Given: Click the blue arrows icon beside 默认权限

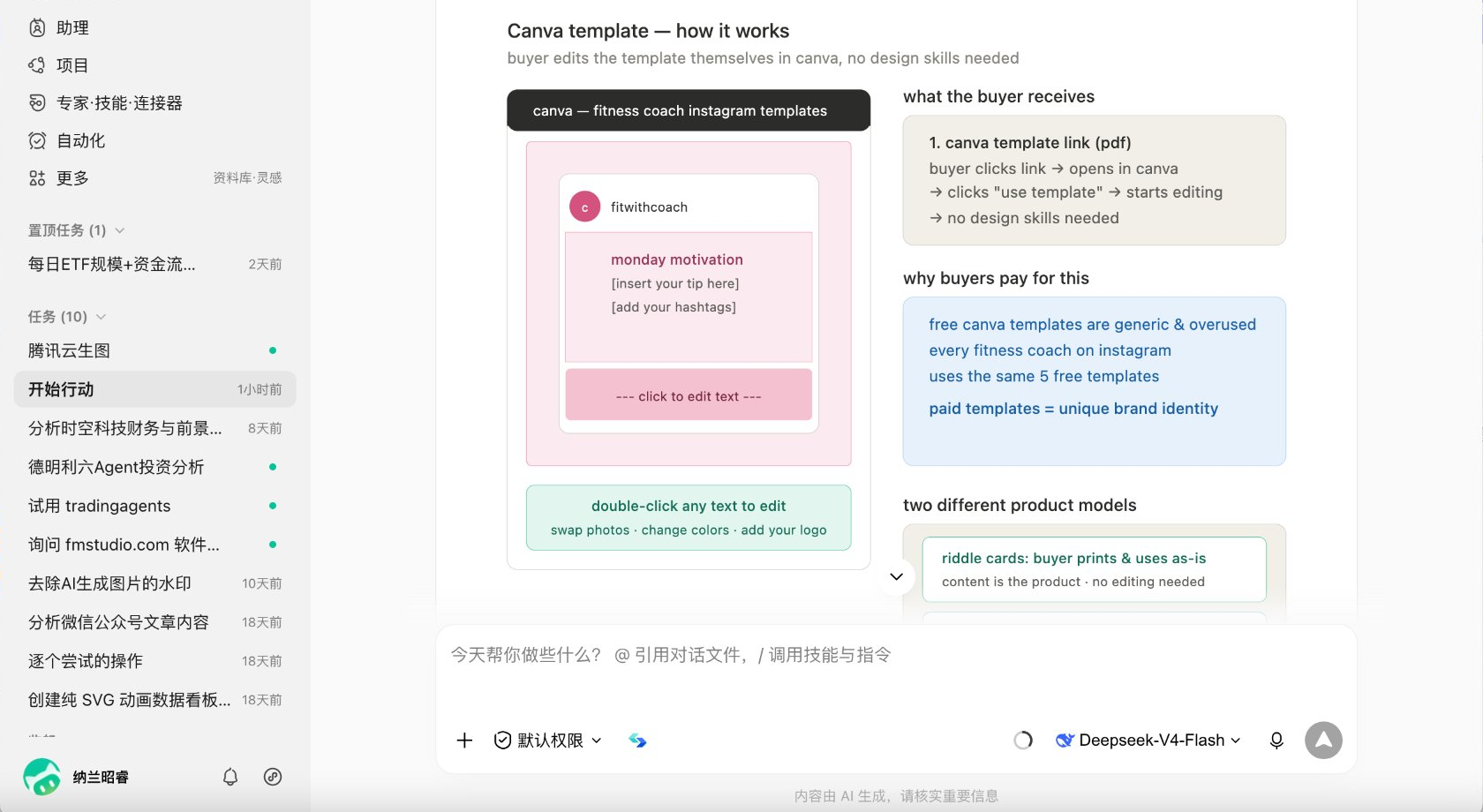Looking at the screenshot, I should [x=637, y=741].
